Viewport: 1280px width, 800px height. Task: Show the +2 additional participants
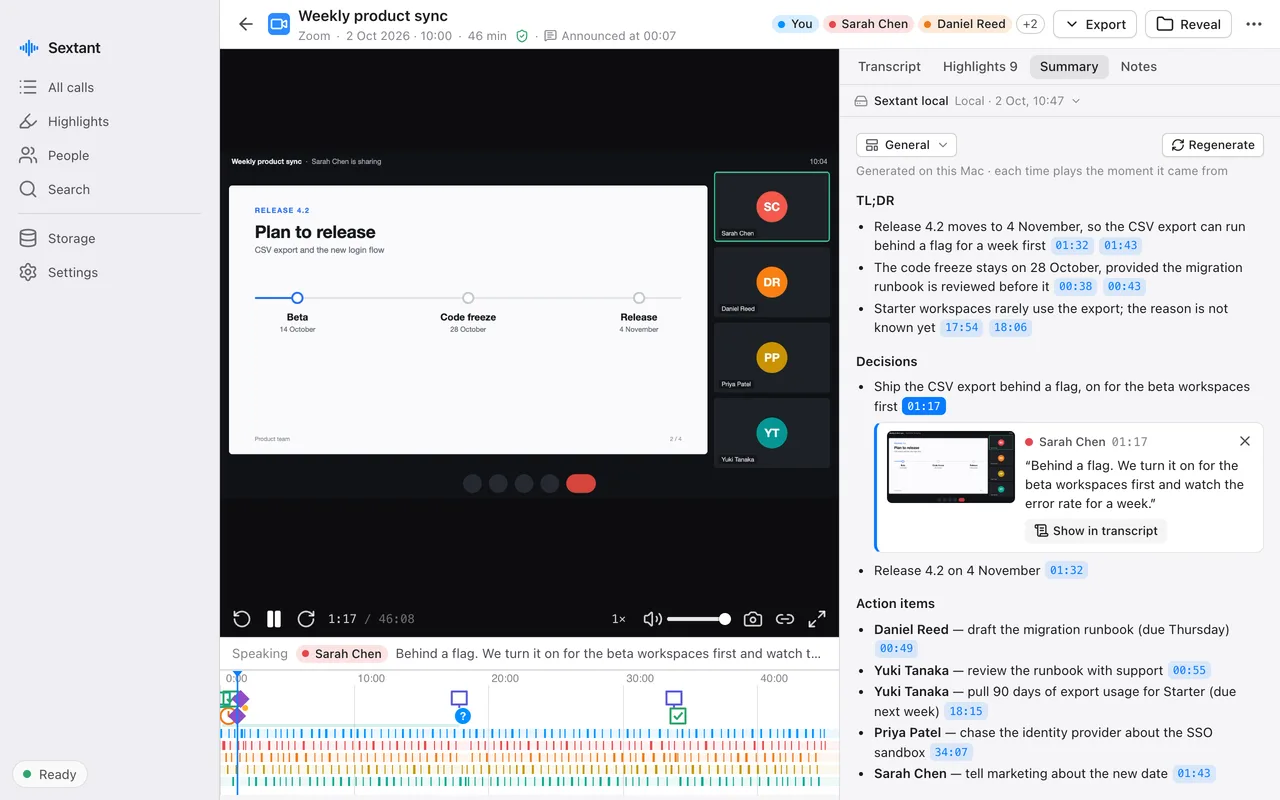pyautogui.click(x=1030, y=24)
